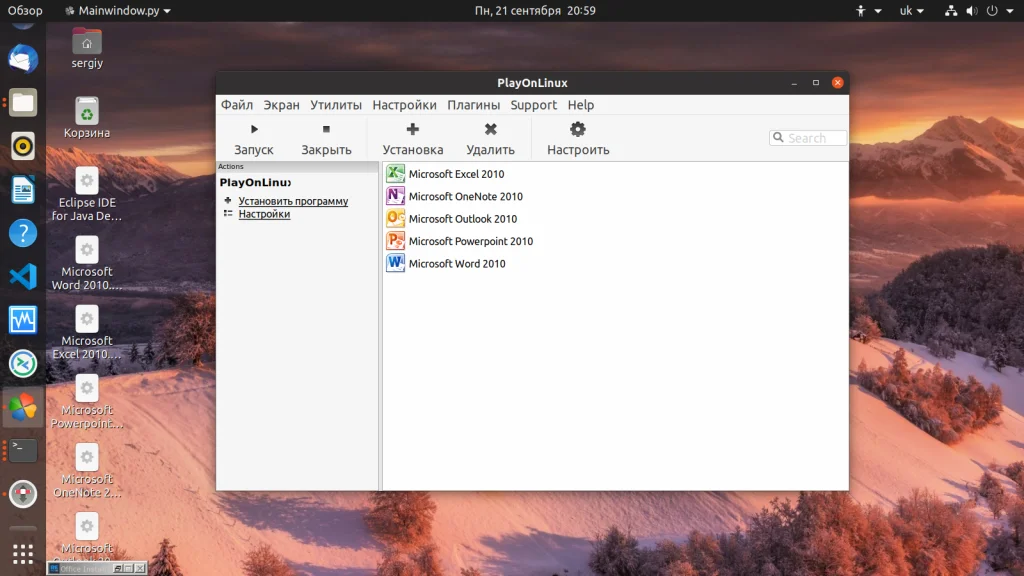Open the Плагины menu
The height and width of the screenshot is (576, 1024).
[x=473, y=105]
